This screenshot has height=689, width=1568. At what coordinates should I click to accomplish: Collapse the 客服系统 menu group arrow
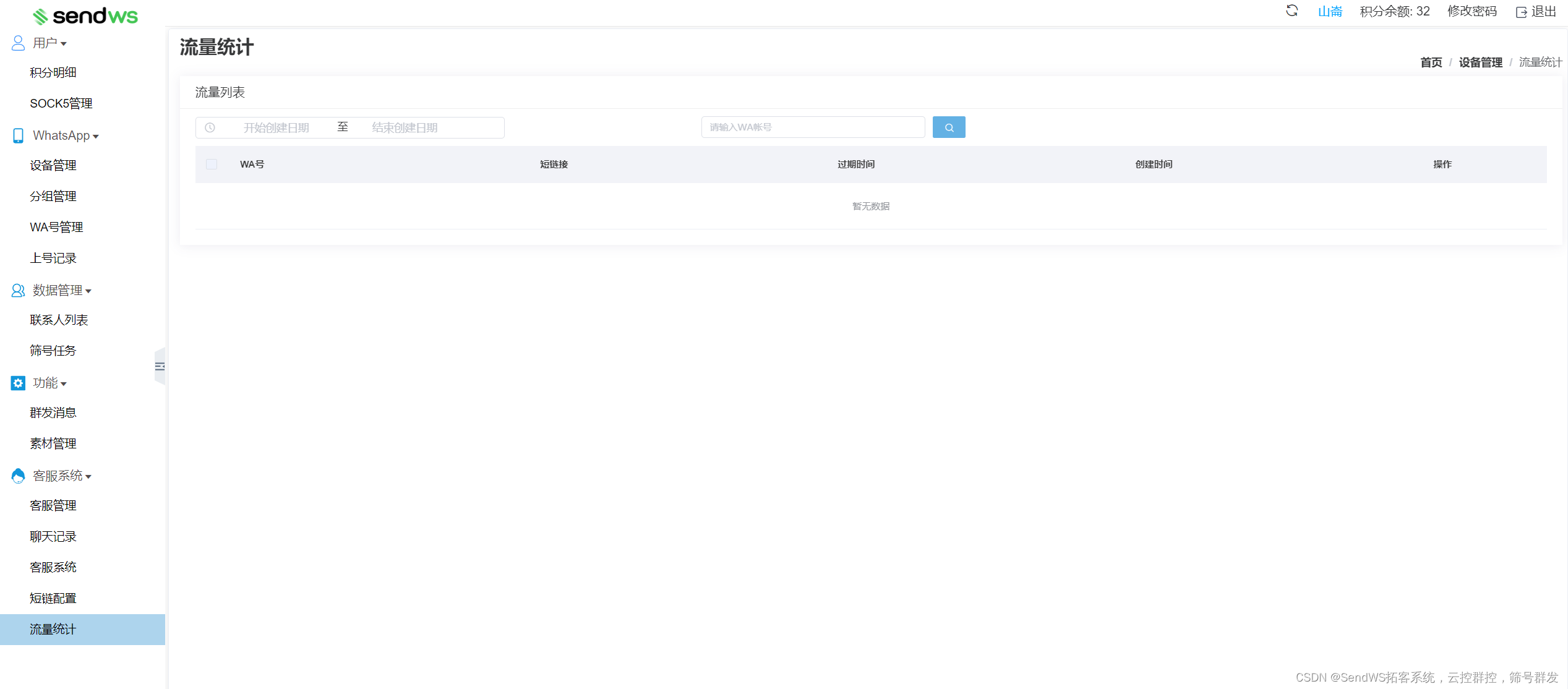tap(88, 476)
